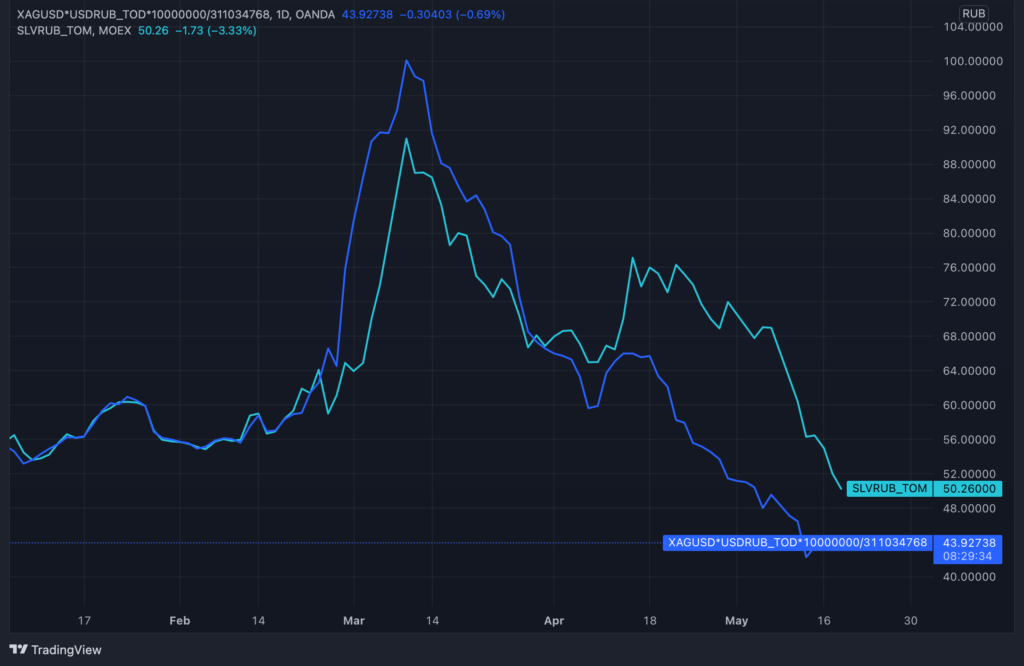Click the 08:29:34 countdown timer
This screenshot has width=1024, height=666.
coord(967,556)
